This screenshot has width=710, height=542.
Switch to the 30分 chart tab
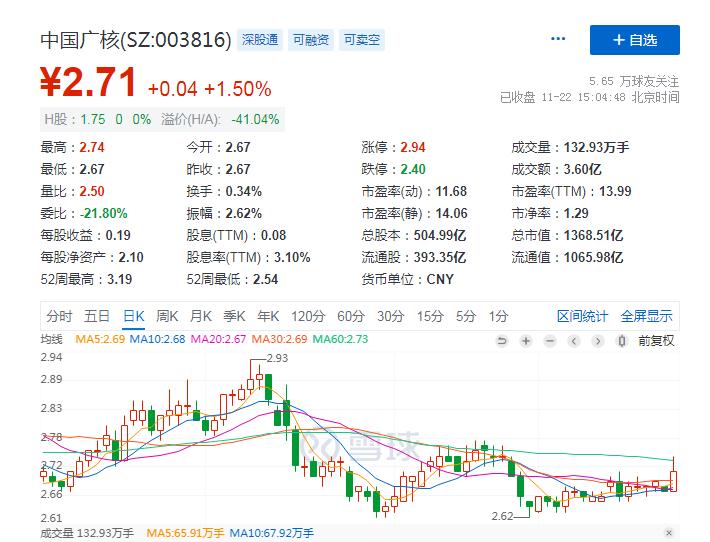pyautogui.click(x=390, y=316)
